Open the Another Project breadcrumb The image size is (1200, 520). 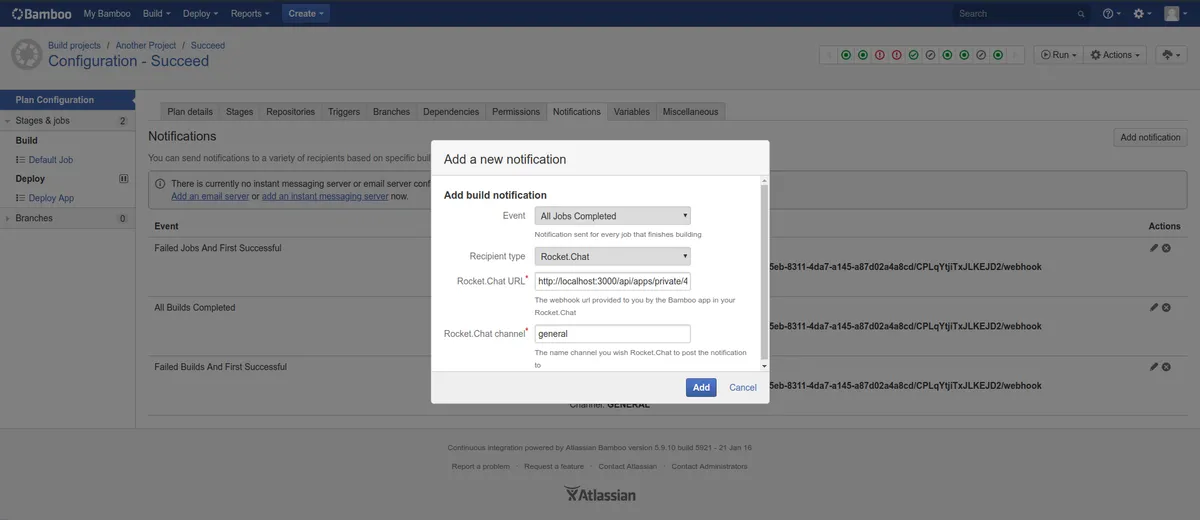(x=146, y=45)
